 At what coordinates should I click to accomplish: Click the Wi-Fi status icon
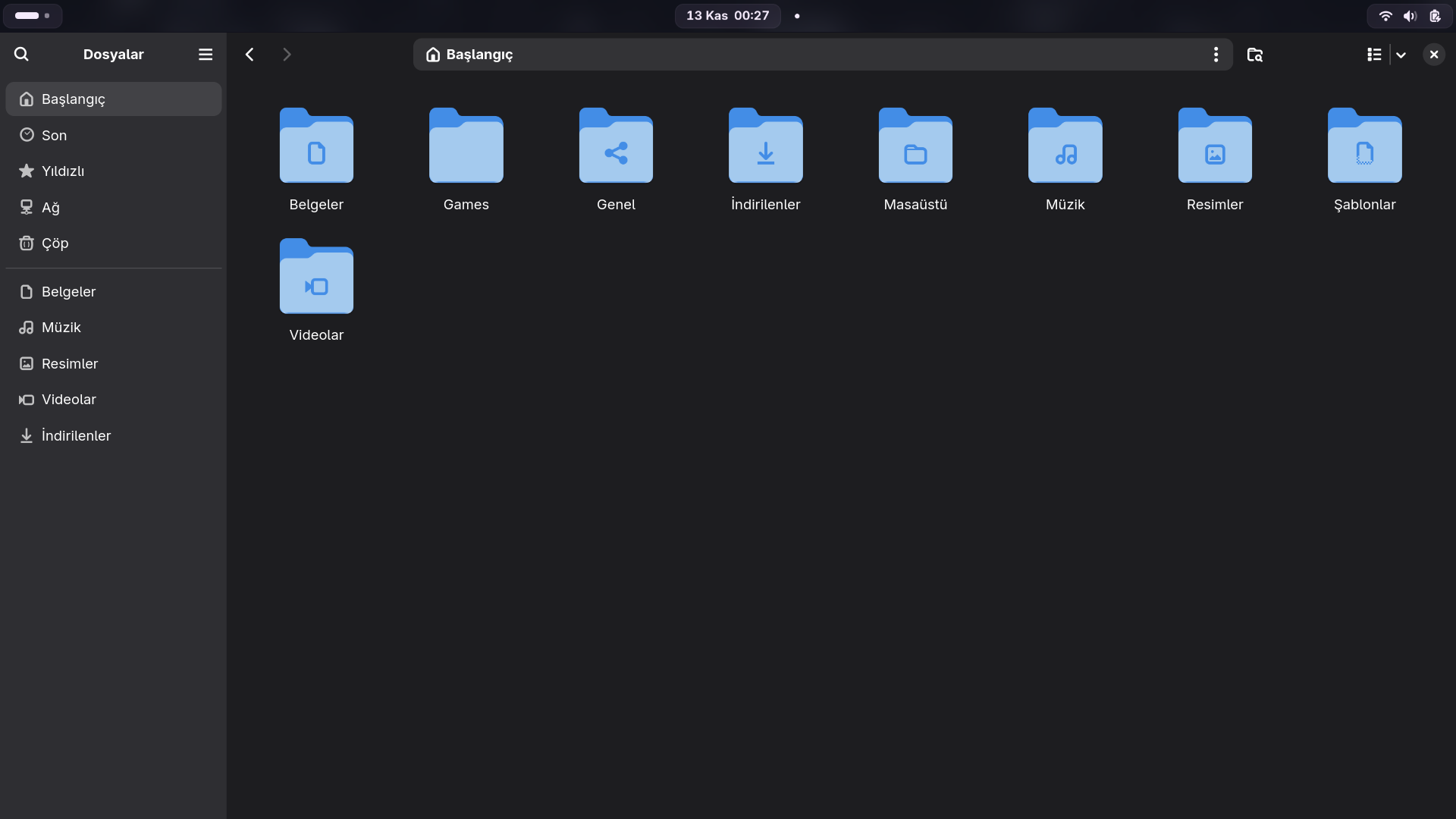click(x=1385, y=15)
